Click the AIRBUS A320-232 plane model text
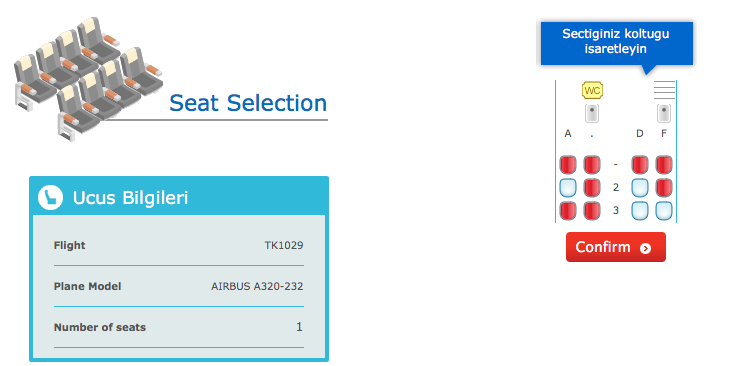 [x=257, y=286]
